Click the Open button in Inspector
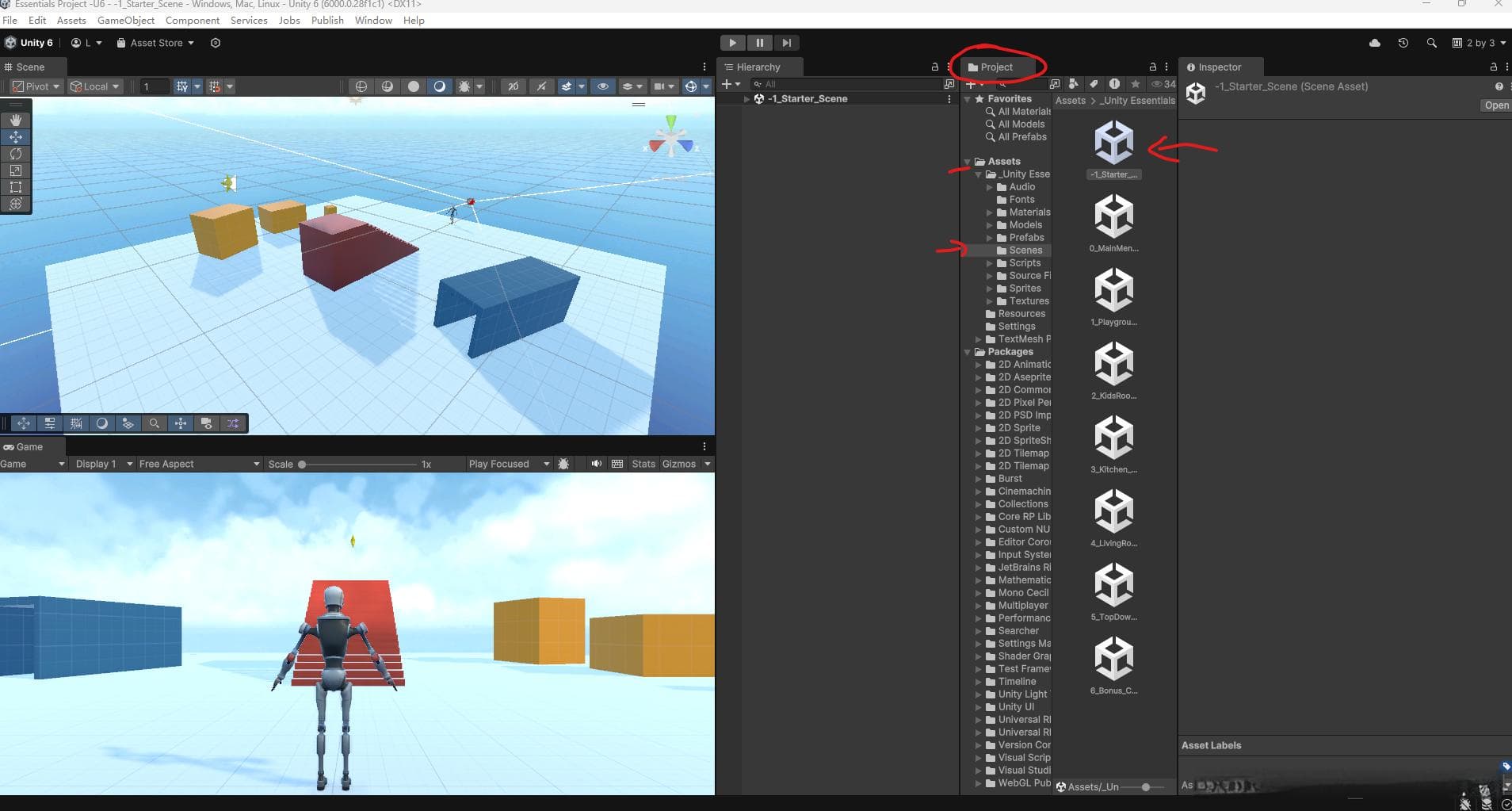 1496,105
